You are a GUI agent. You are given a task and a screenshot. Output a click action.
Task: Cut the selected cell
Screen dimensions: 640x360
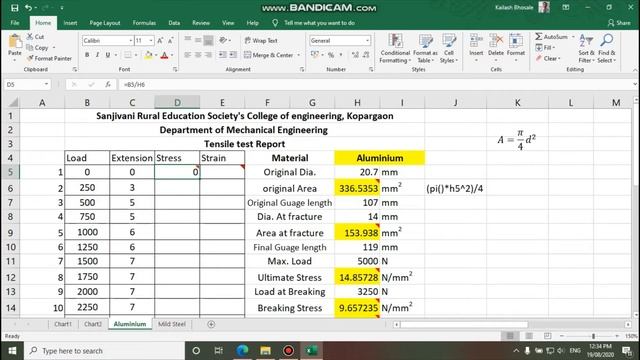click(x=36, y=37)
